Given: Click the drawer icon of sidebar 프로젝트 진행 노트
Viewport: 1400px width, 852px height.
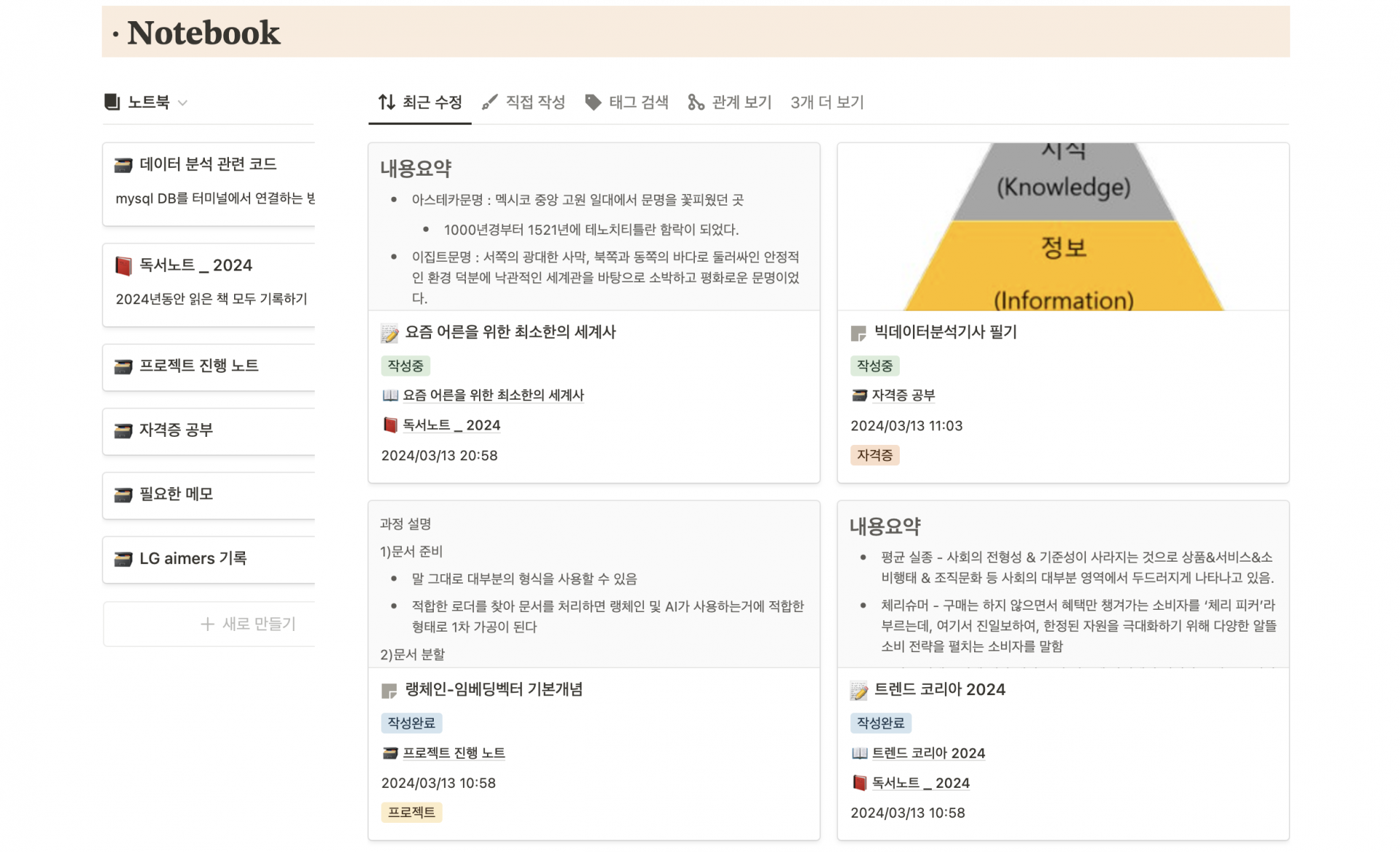Looking at the screenshot, I should click(123, 366).
